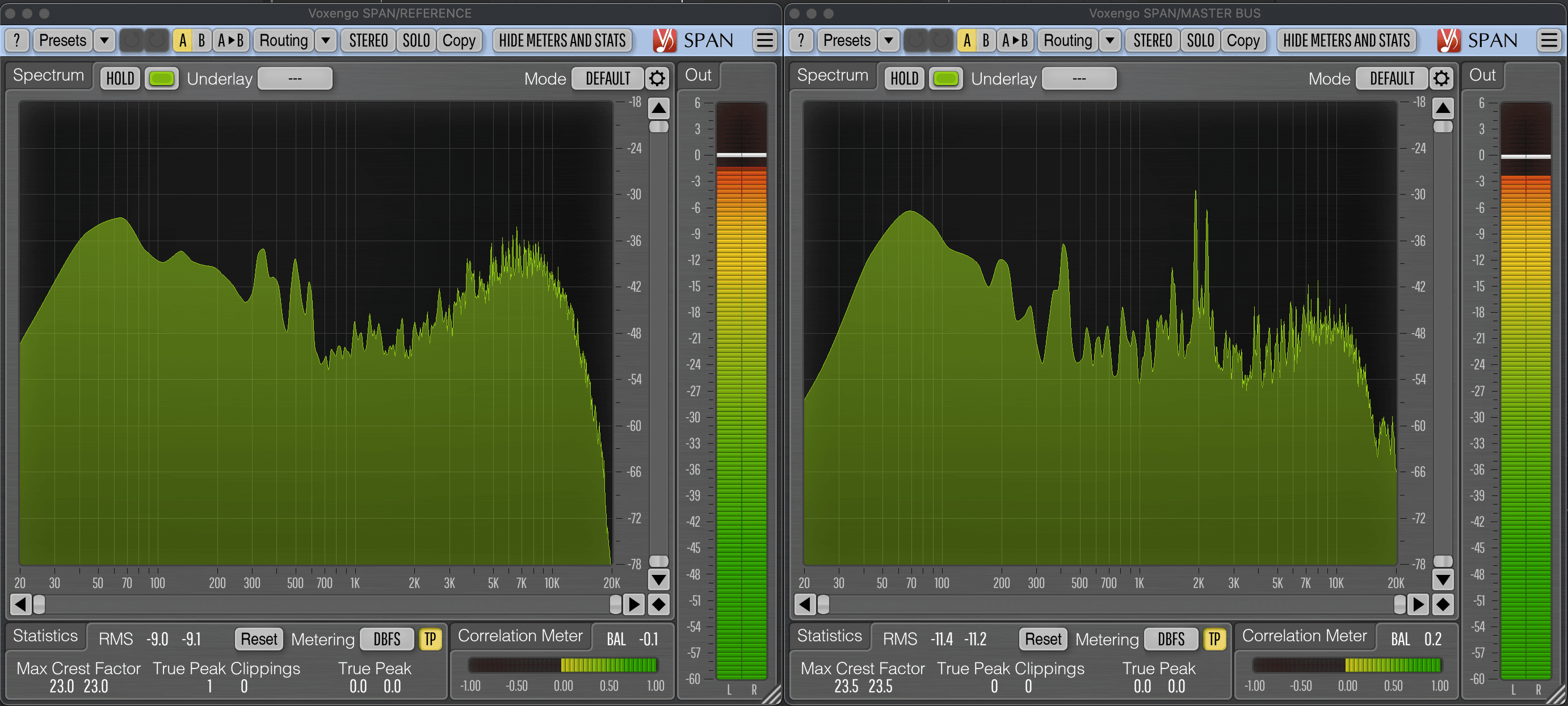Reset statistics in the MASTER BUS window
The width and height of the screenshot is (1568, 706).
coord(1042,639)
